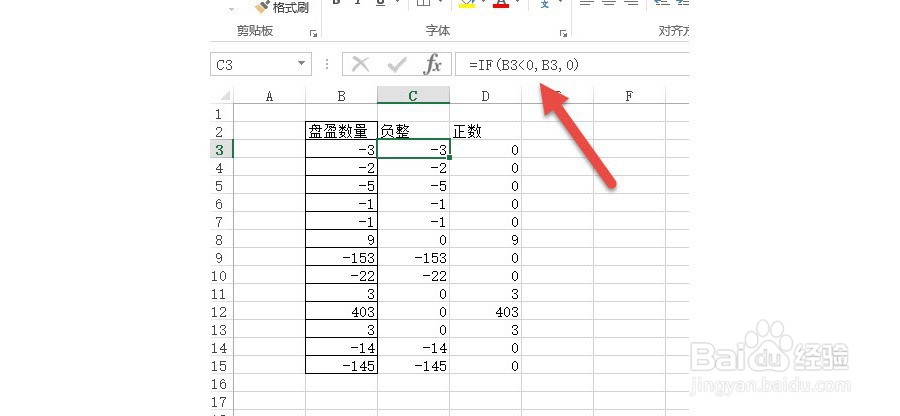Select column D header
900x416 pixels.
(x=486, y=96)
